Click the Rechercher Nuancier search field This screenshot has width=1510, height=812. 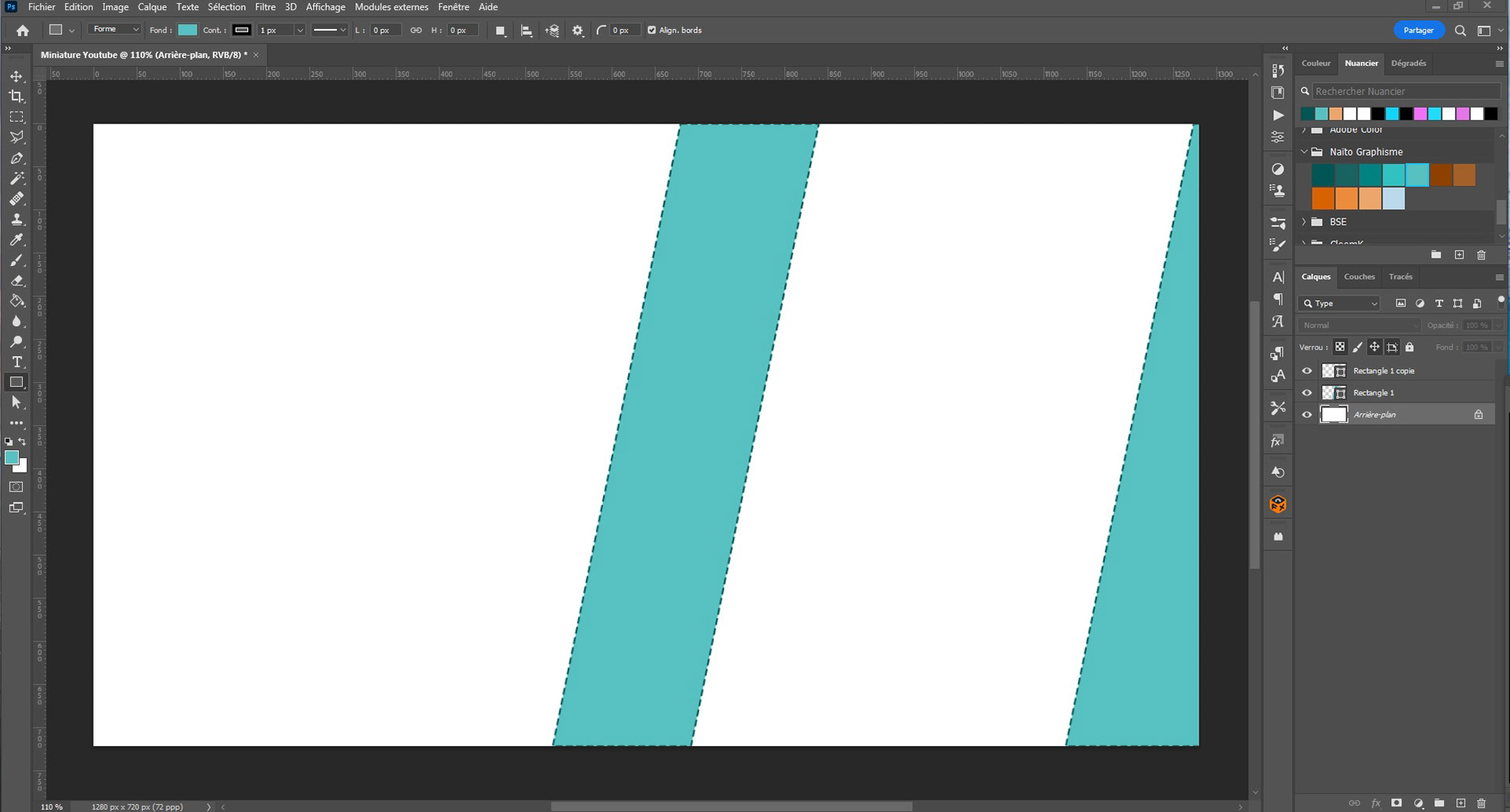click(1405, 91)
